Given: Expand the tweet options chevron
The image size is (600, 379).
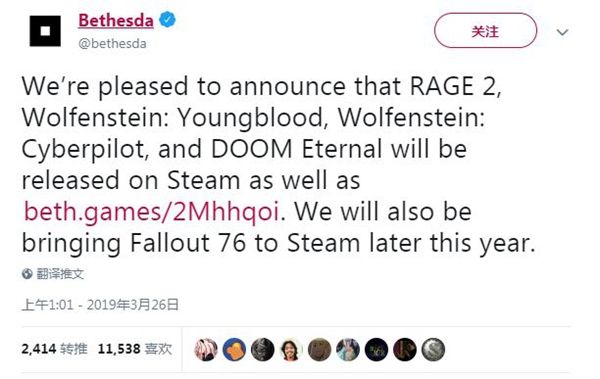Looking at the screenshot, I should click(x=562, y=32).
